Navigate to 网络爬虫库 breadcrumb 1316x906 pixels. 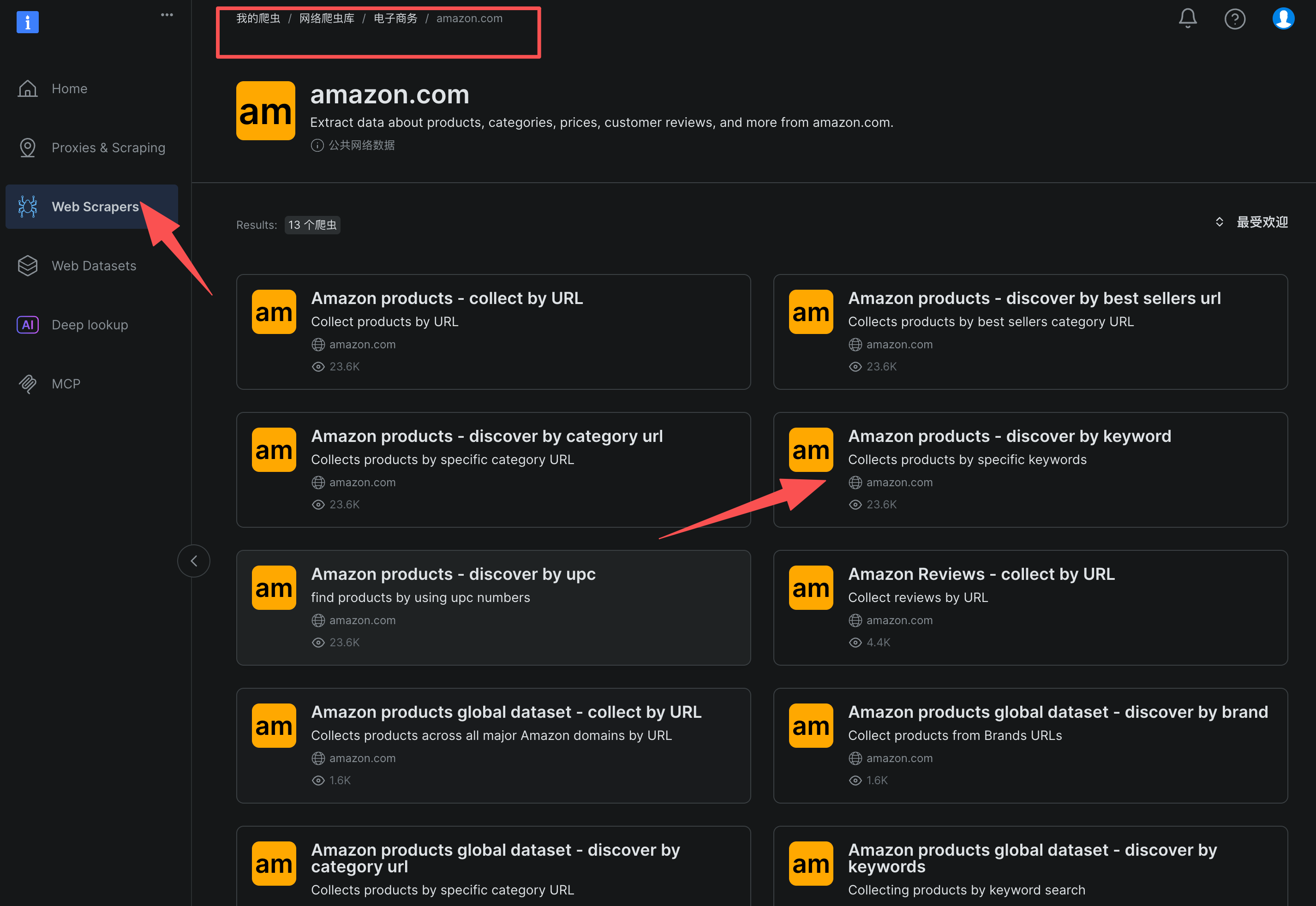(x=326, y=18)
